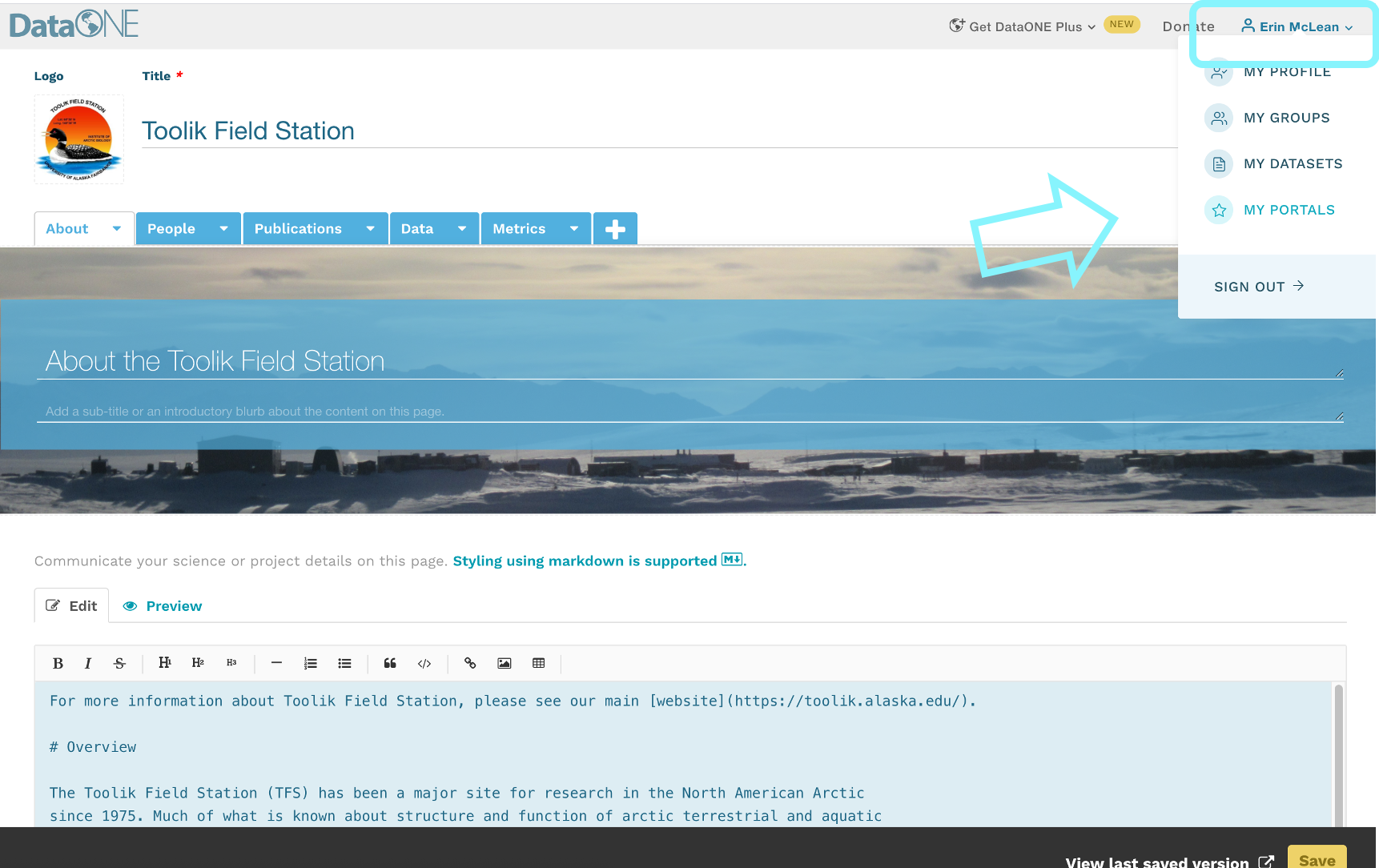
Task: Open the Metrics tab dropdown arrow
Action: click(x=574, y=229)
